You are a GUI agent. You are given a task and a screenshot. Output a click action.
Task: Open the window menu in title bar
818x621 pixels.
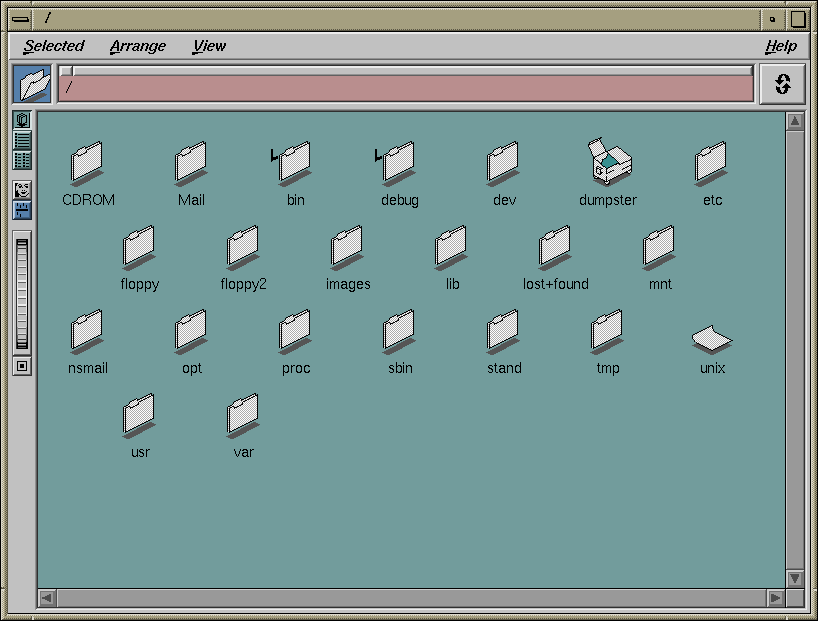coord(20,19)
